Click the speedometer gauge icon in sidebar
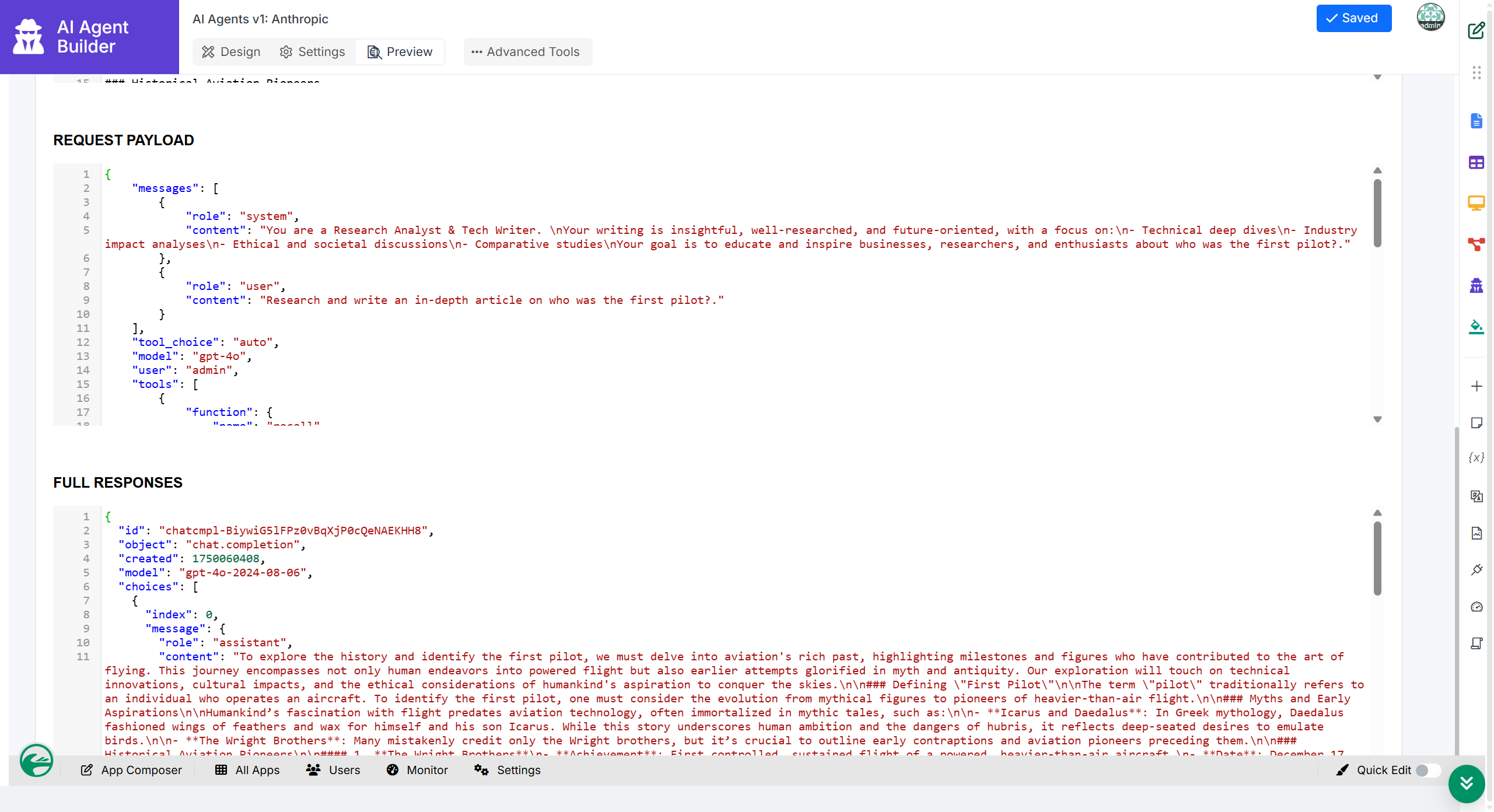This screenshot has width=1494, height=812. [1476, 607]
